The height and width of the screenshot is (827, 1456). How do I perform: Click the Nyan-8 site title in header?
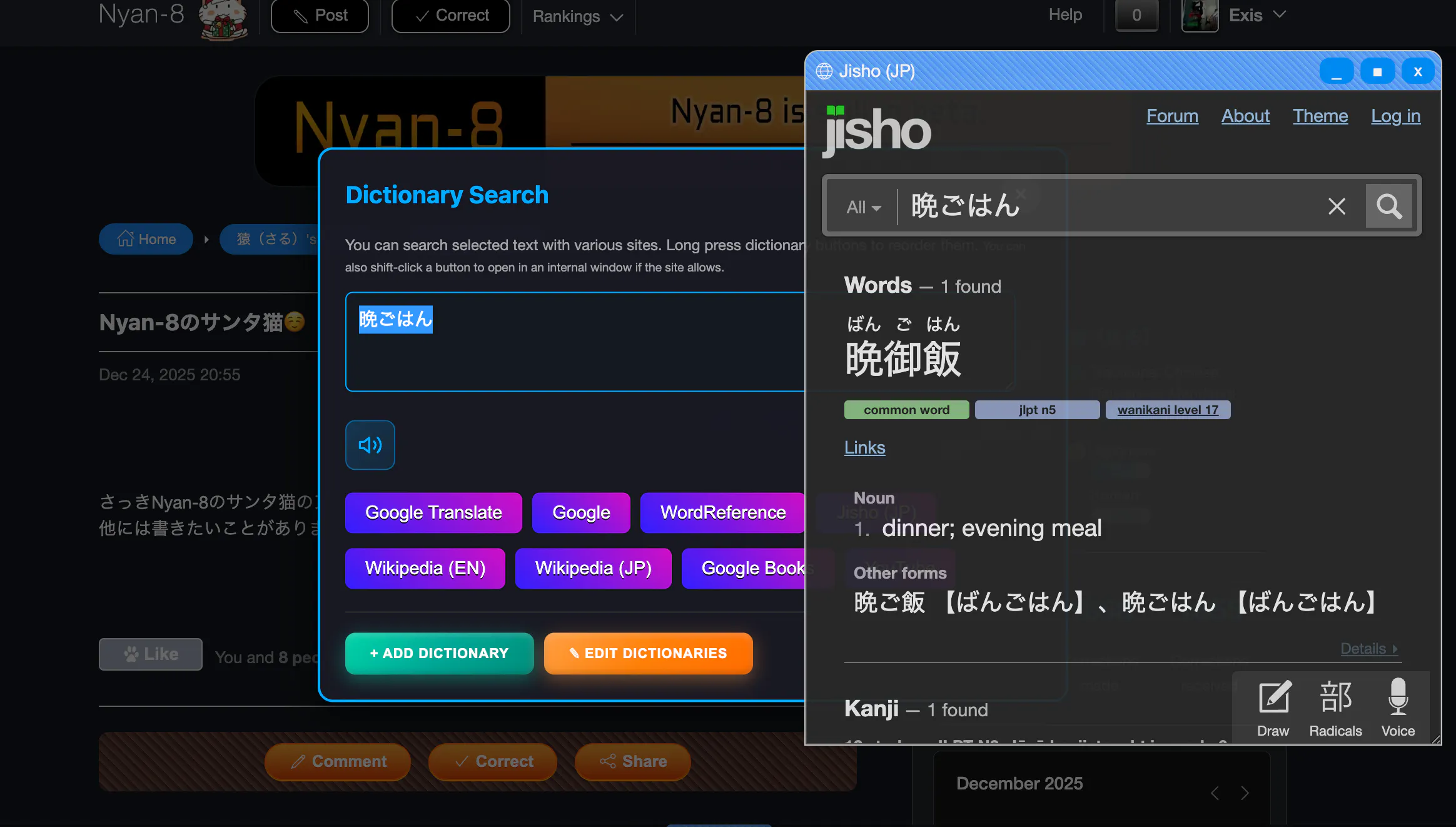pyautogui.click(x=141, y=14)
